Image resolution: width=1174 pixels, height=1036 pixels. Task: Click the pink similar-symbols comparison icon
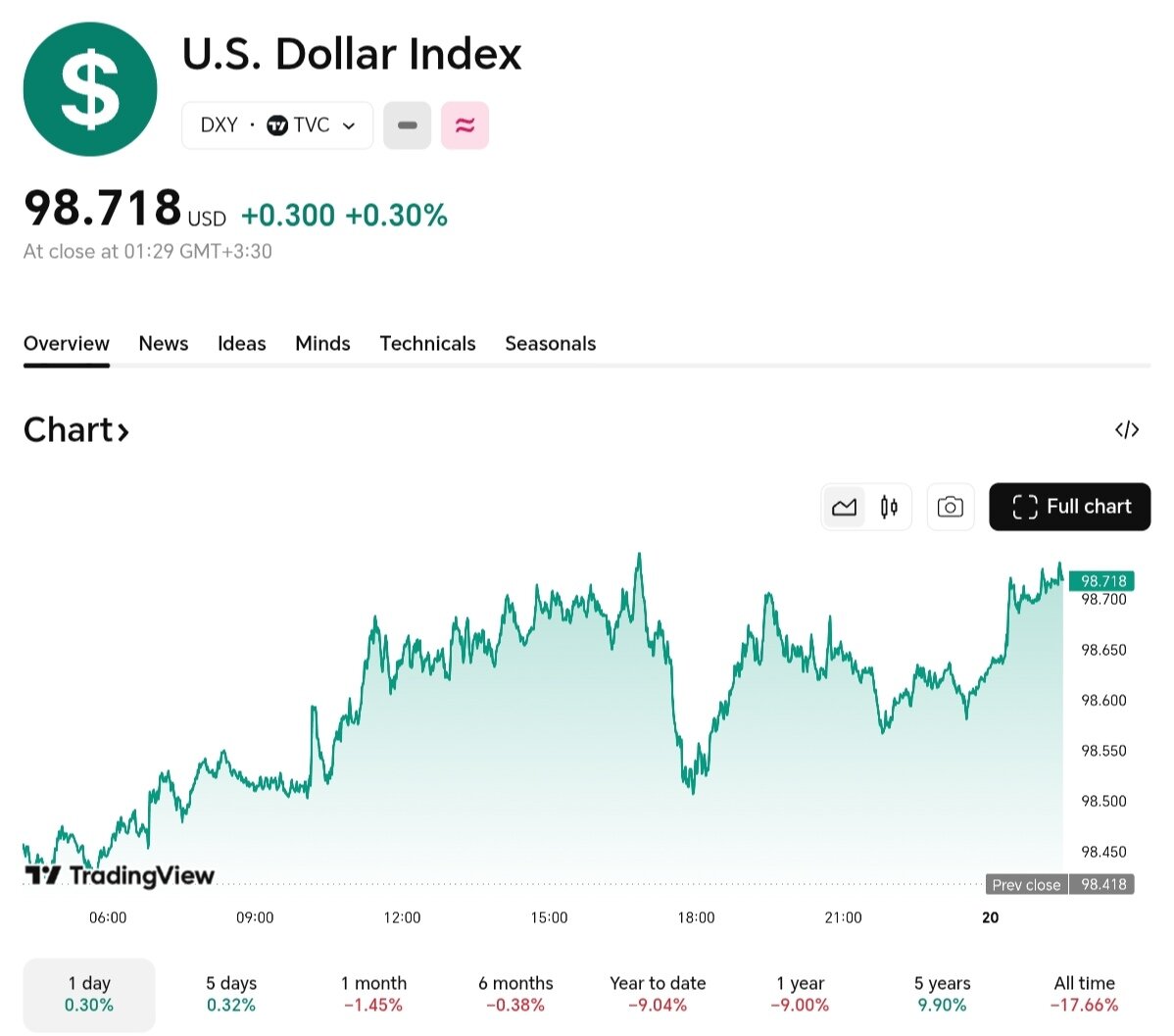coord(465,124)
